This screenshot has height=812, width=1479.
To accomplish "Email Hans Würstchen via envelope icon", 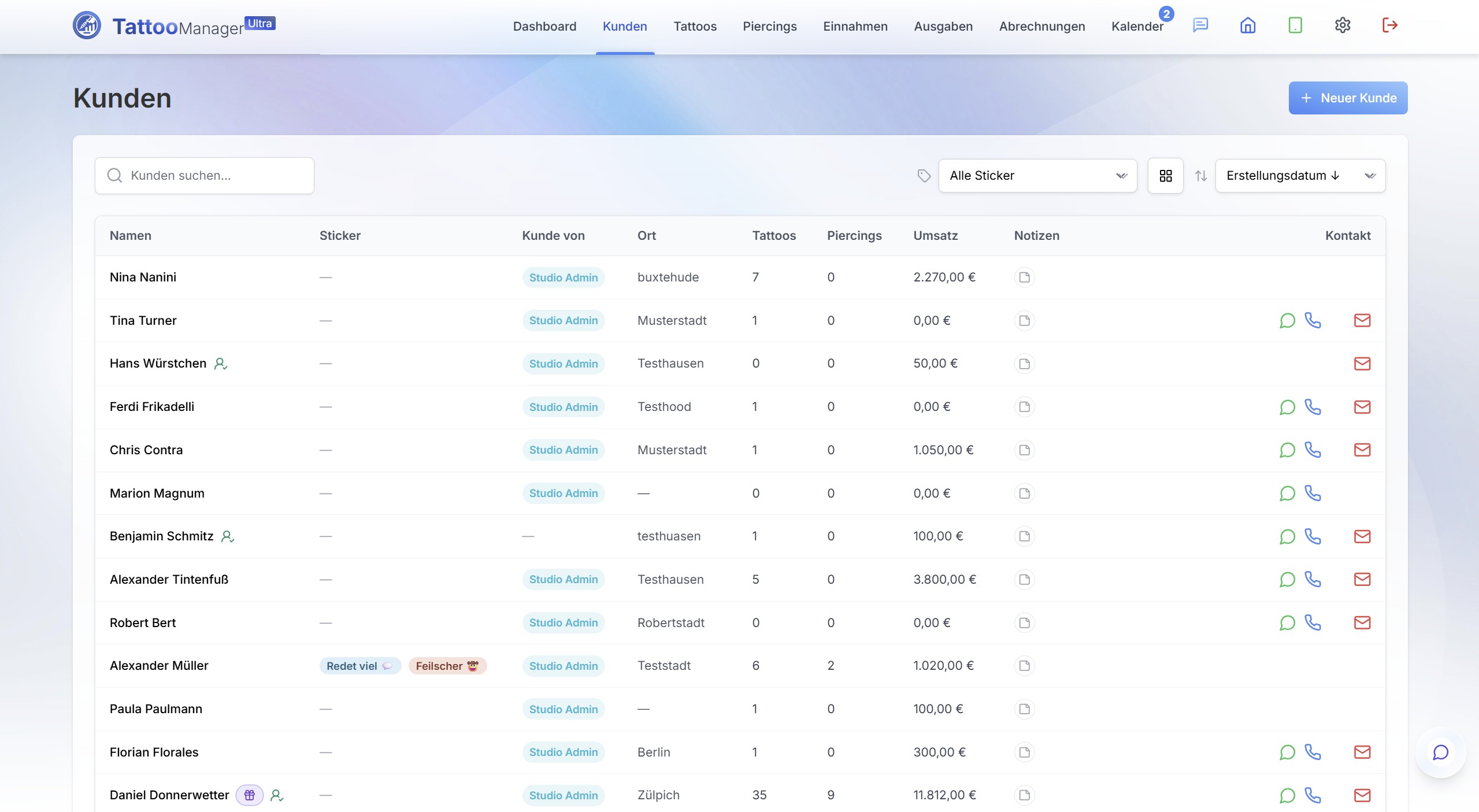I will (x=1362, y=364).
